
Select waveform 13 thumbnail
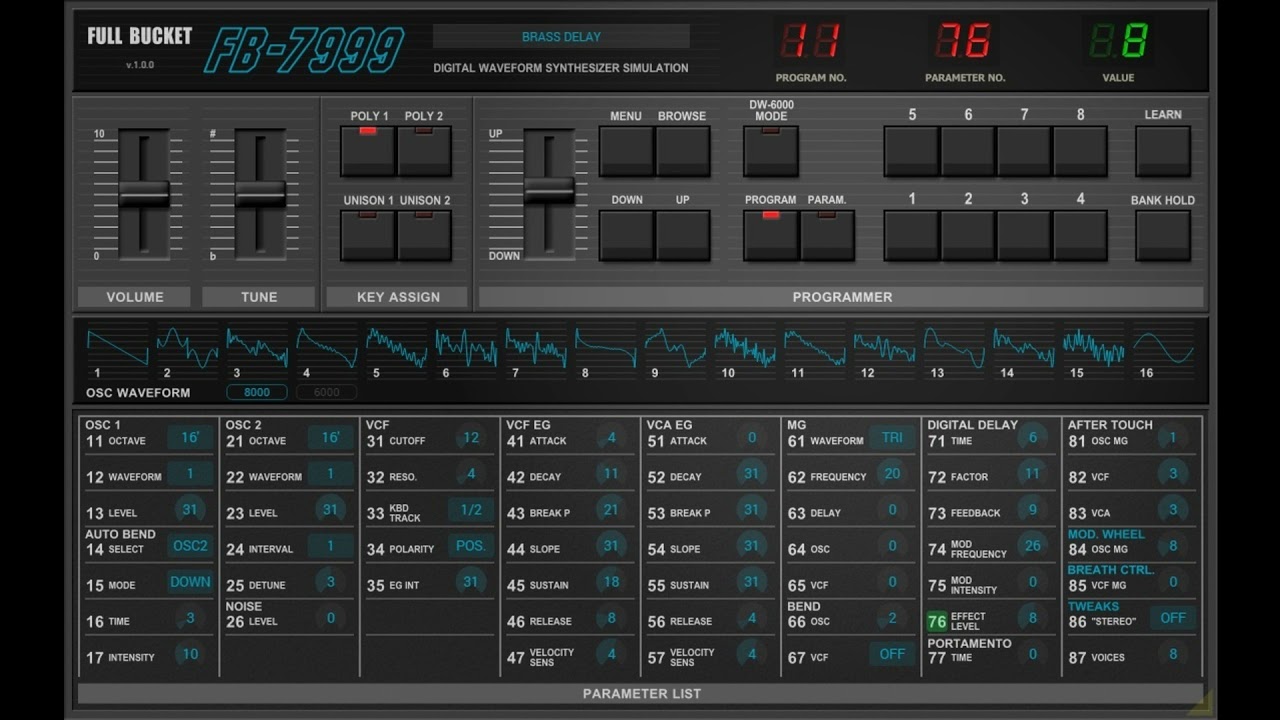point(955,347)
